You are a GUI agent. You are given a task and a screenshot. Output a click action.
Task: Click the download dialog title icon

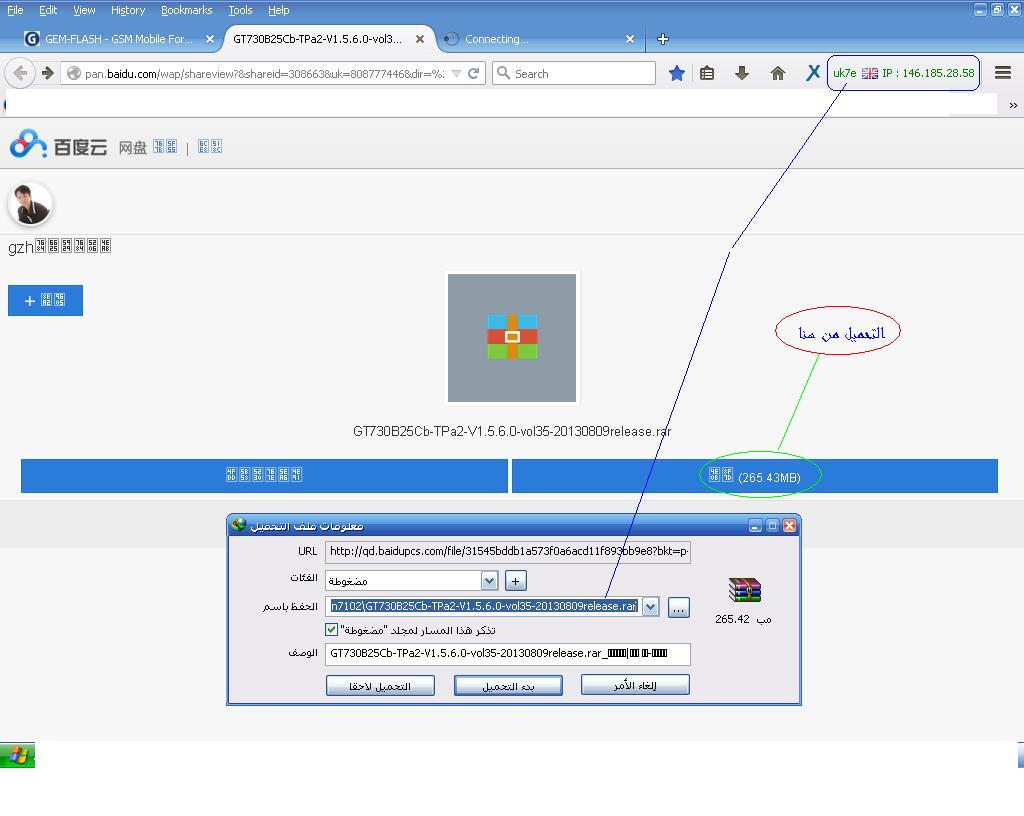[238, 525]
